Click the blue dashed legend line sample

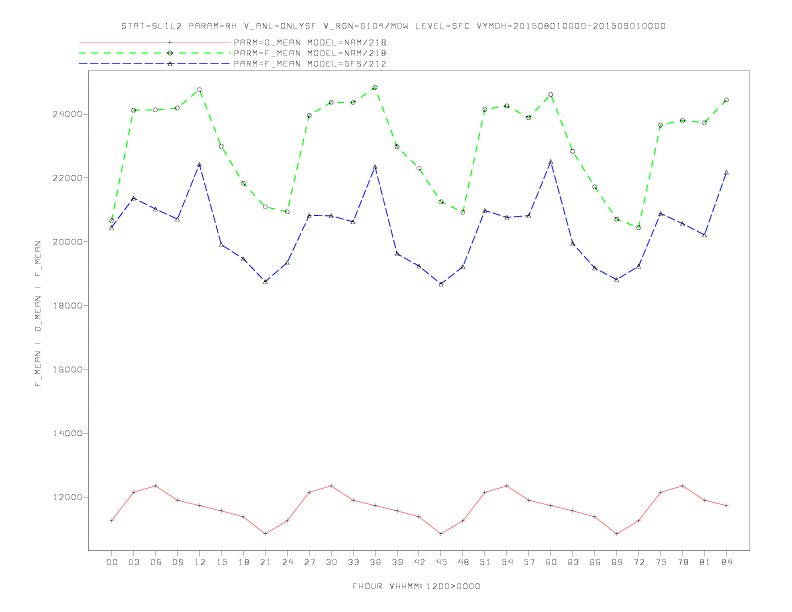click(155, 64)
